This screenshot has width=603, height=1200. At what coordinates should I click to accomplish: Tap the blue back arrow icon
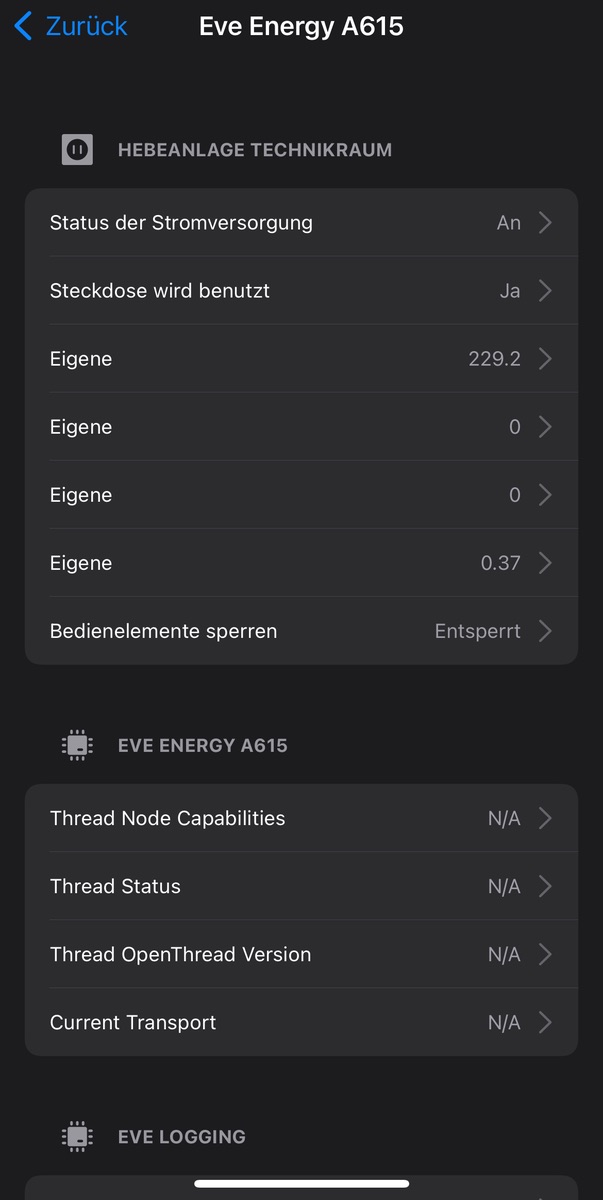[x=23, y=26]
